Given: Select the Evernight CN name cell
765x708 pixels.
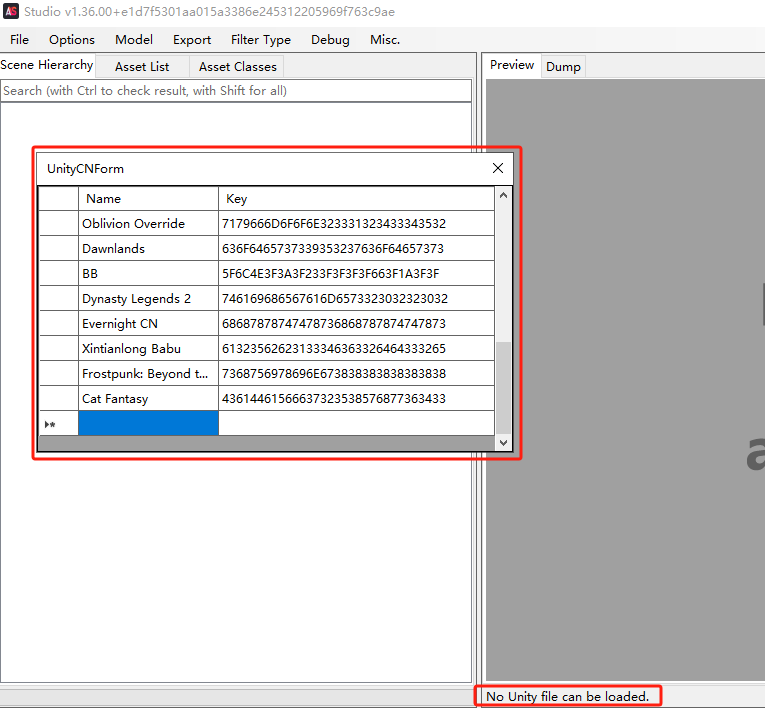Looking at the screenshot, I should click(x=148, y=324).
